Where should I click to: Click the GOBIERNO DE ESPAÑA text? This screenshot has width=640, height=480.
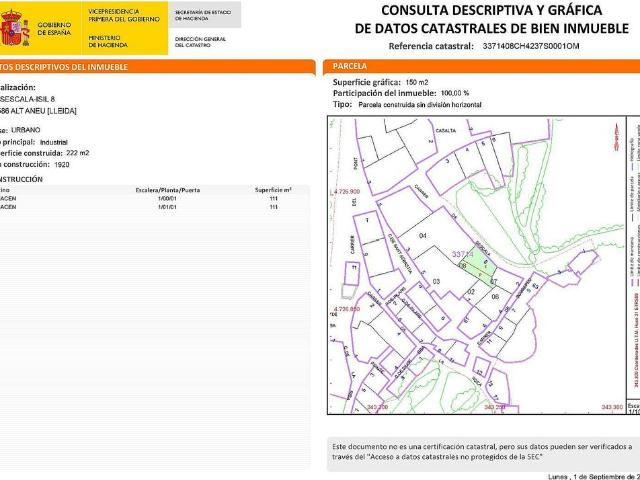(x=54, y=29)
